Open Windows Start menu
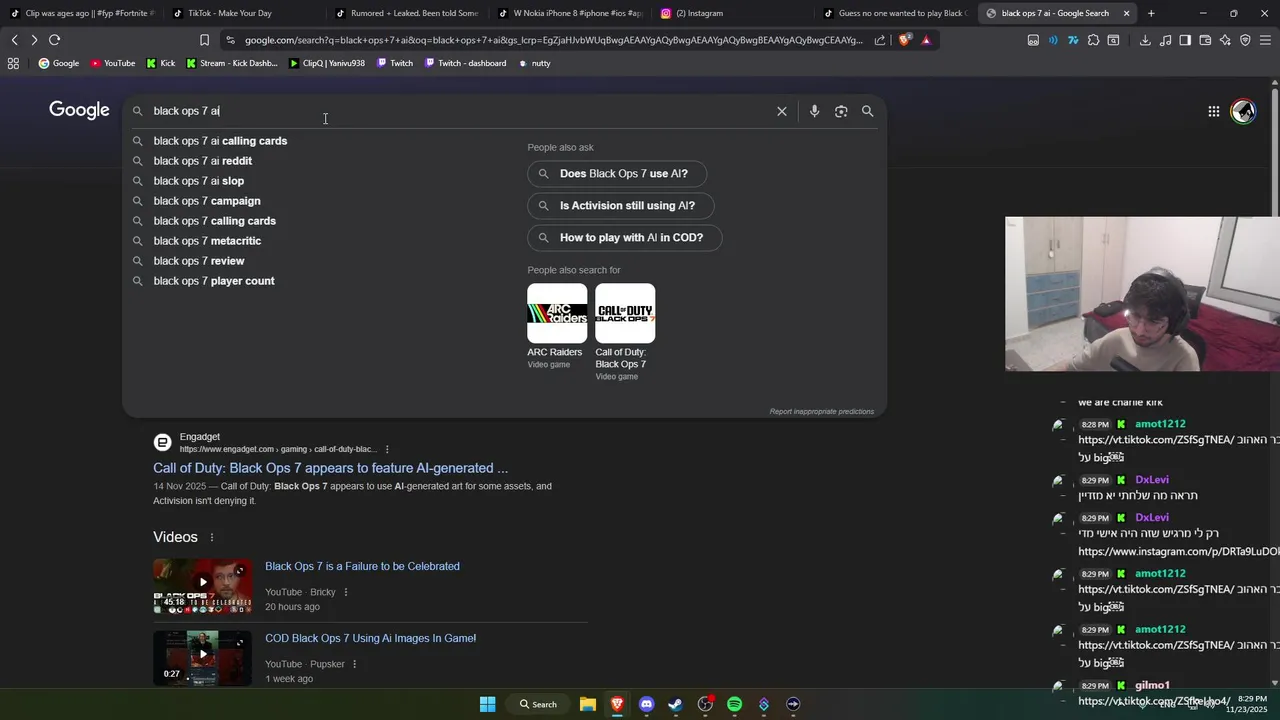Image resolution: width=1280 pixels, height=720 pixels. point(487,704)
